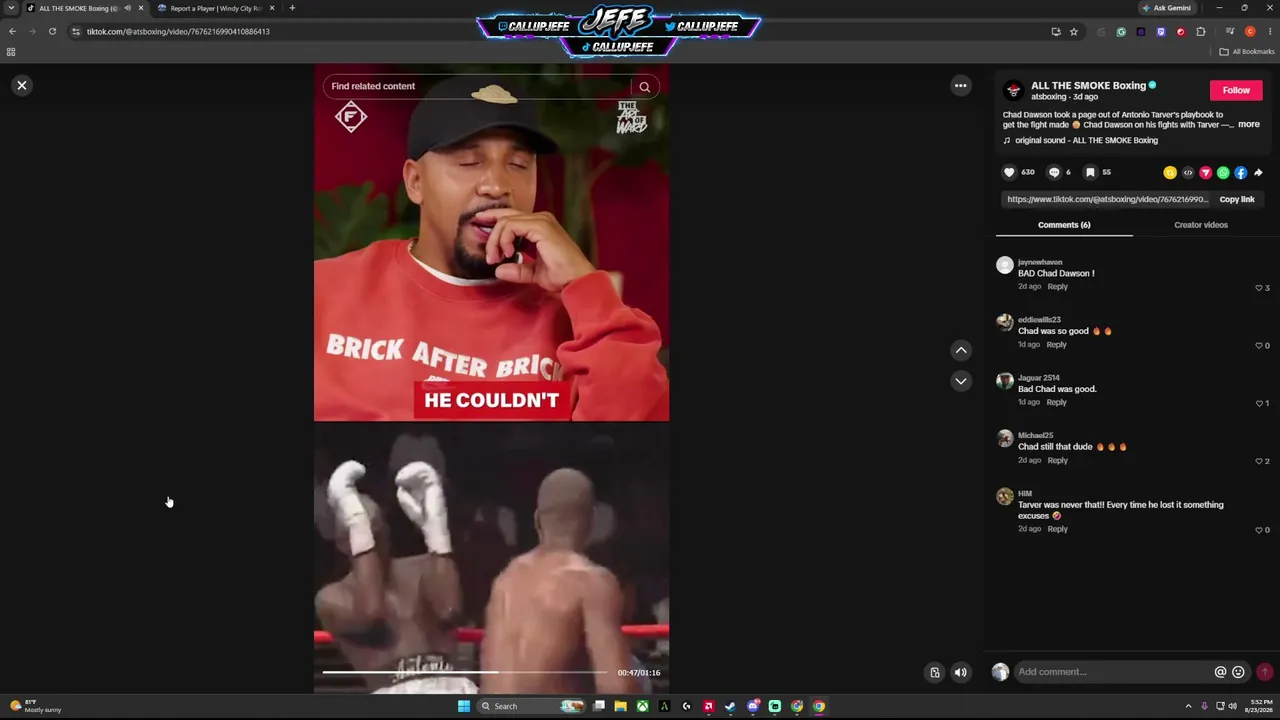Insert a mention with the @ icon
This screenshot has height=720, width=1280.
point(1220,672)
